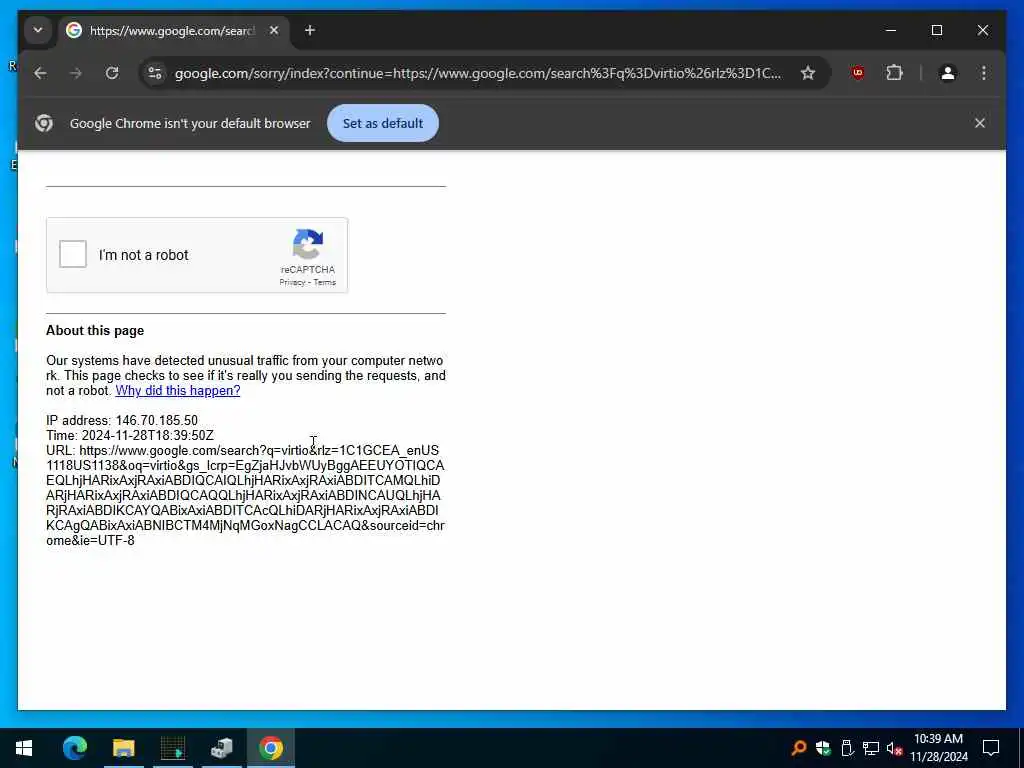The height and width of the screenshot is (768, 1024).
Task: Go forward with the forward arrow
Action: click(76, 73)
